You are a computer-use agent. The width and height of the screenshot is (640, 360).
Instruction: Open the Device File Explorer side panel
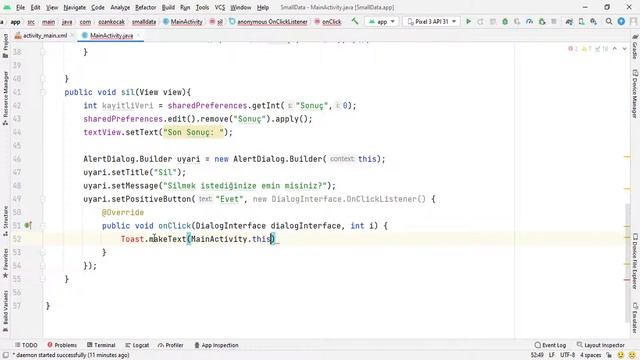[x=635, y=261]
